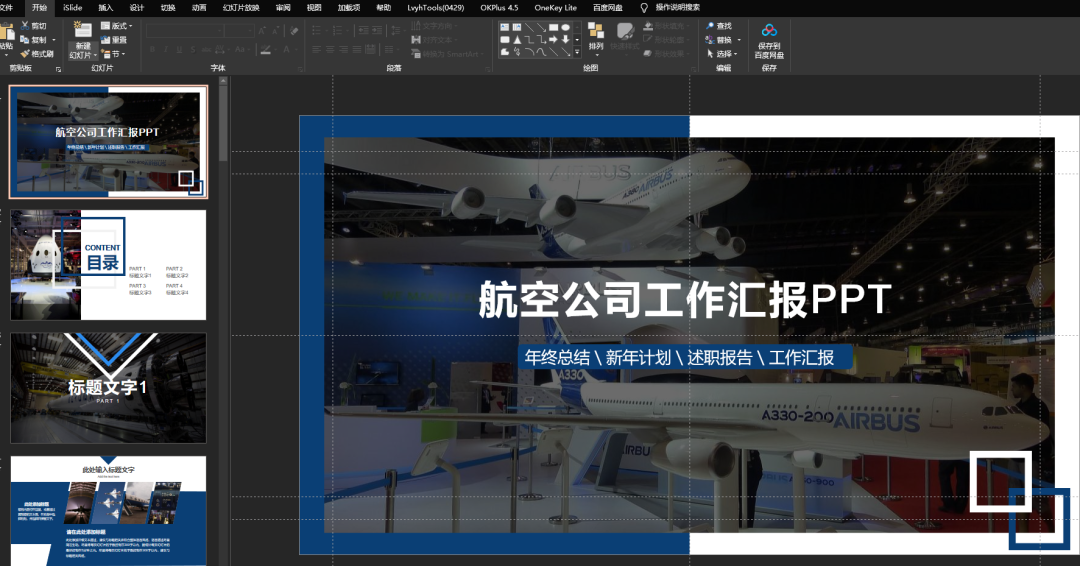Screen dimensions: 1080x566
Task: Select the triangle shape in gallery
Action: tap(517, 40)
